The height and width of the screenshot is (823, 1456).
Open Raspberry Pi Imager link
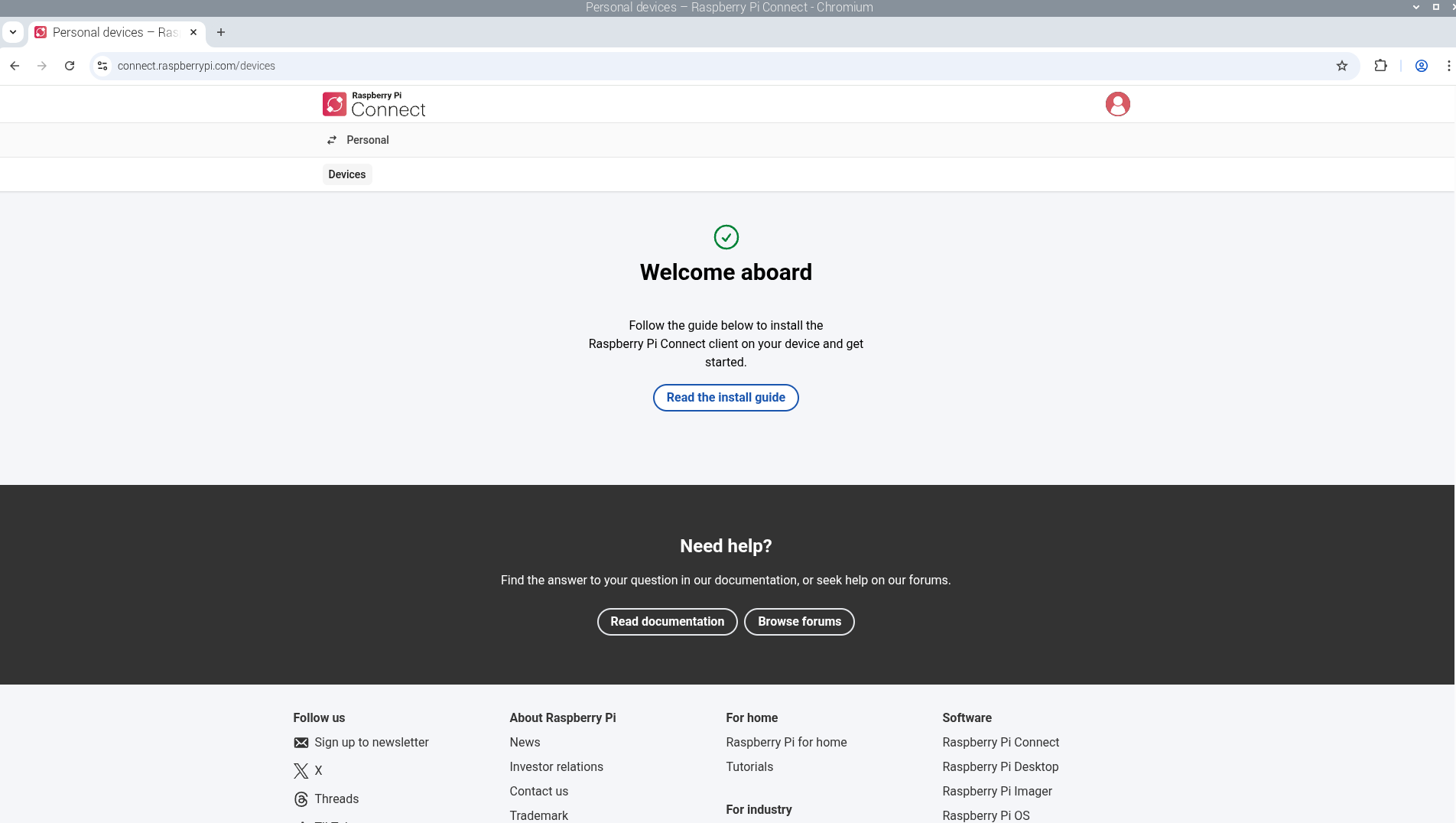tap(997, 792)
